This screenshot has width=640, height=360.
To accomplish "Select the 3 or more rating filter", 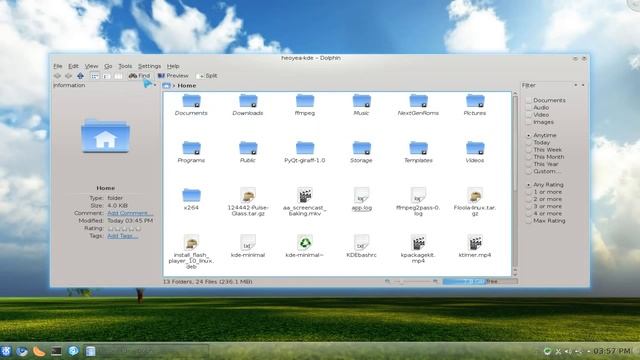I will click(529, 207).
